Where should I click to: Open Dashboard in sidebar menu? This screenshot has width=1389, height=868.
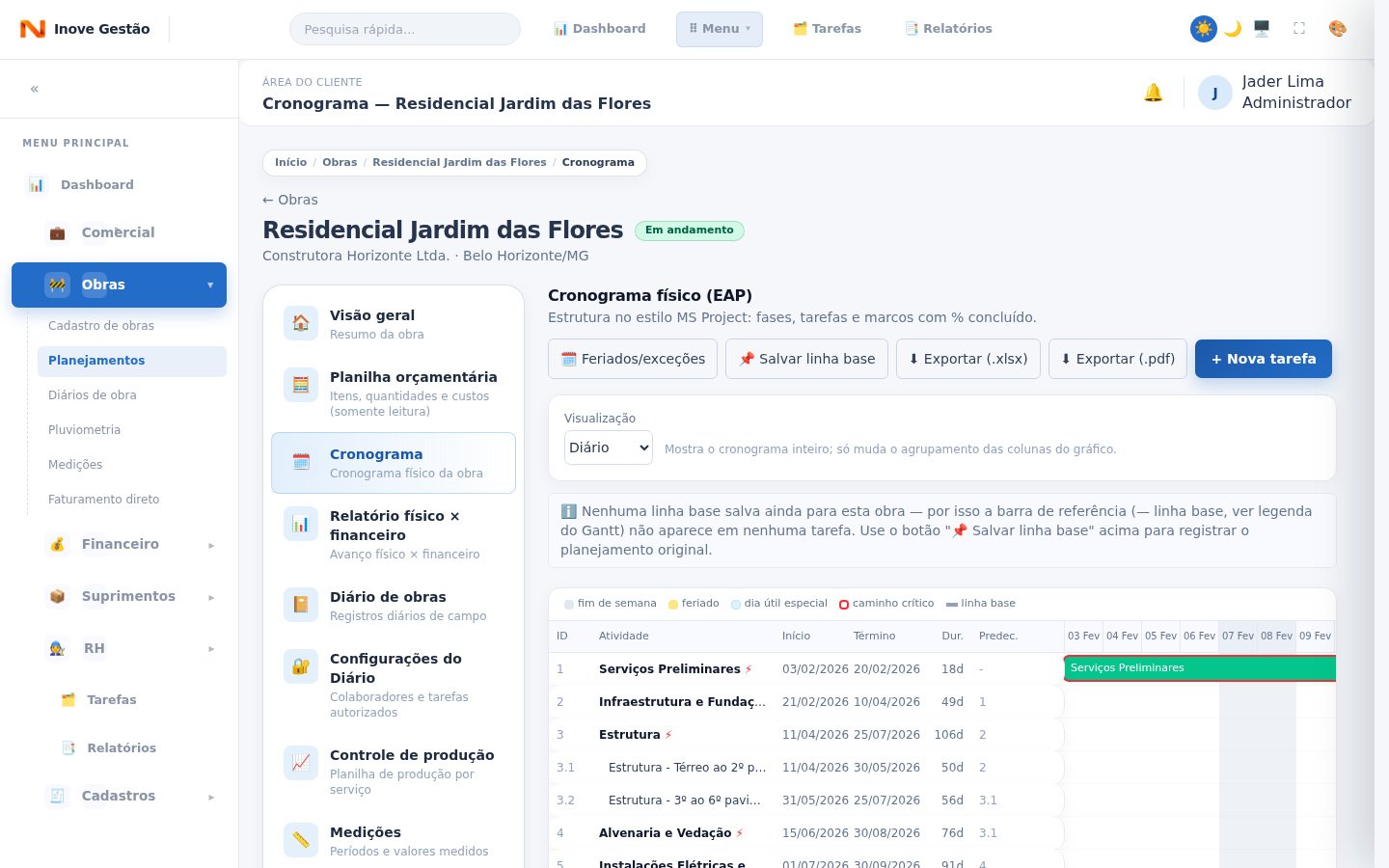pyautogui.click(x=119, y=185)
